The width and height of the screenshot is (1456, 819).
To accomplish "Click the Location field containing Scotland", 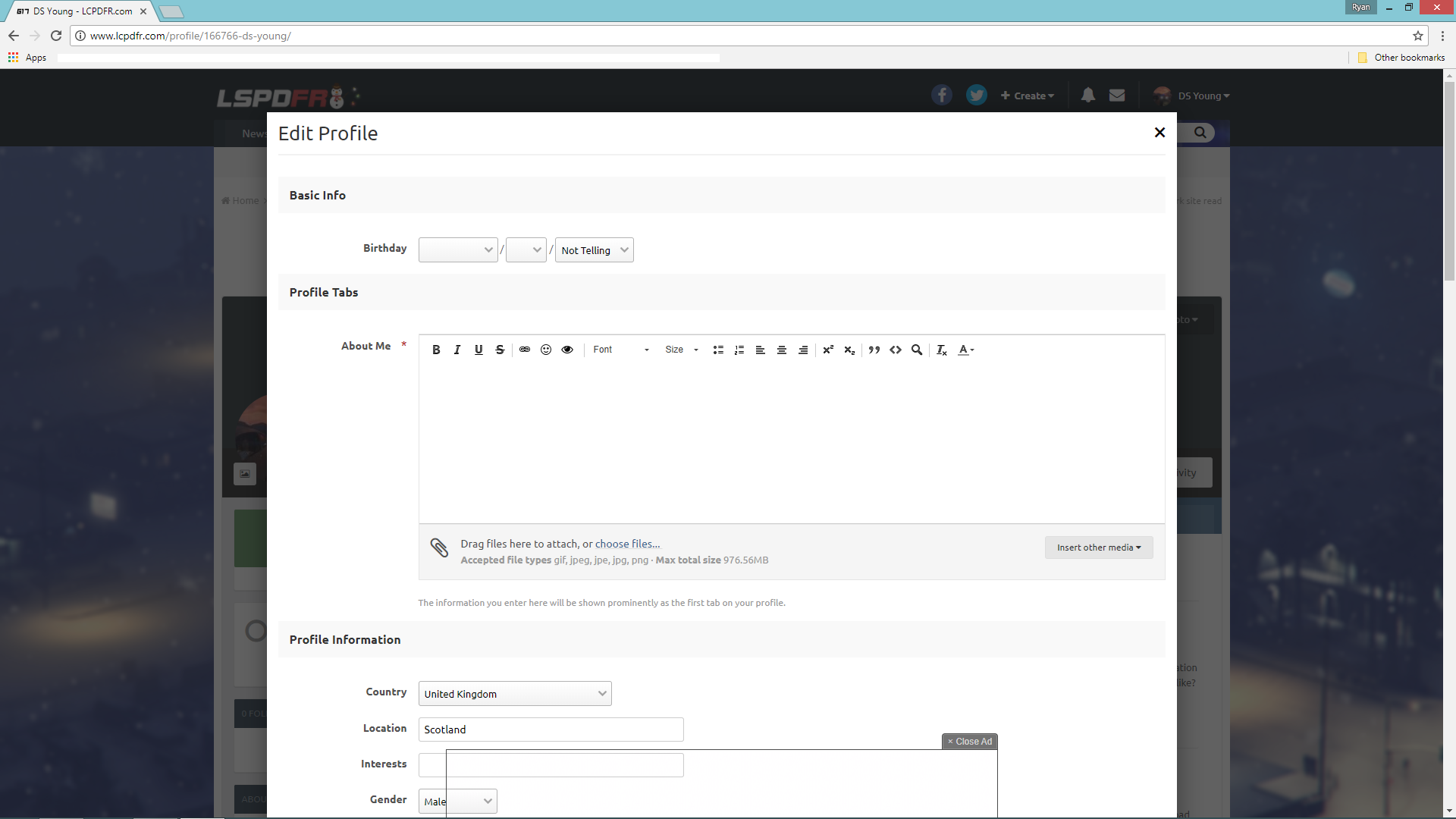I will click(x=551, y=730).
